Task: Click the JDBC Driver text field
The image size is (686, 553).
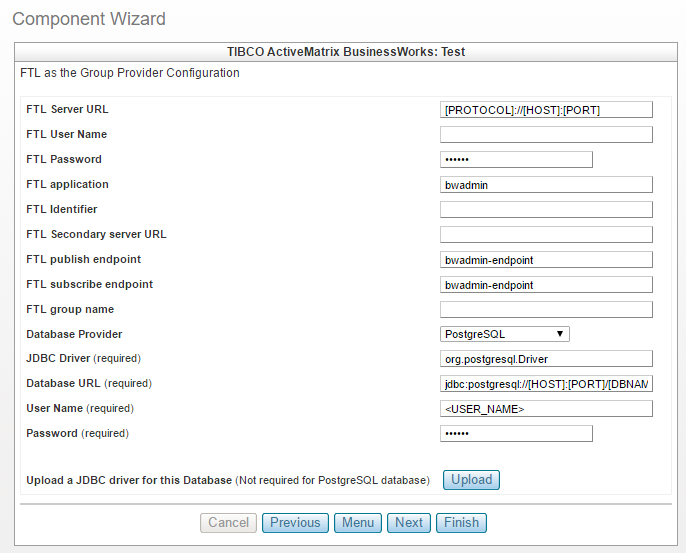Action: tap(546, 359)
